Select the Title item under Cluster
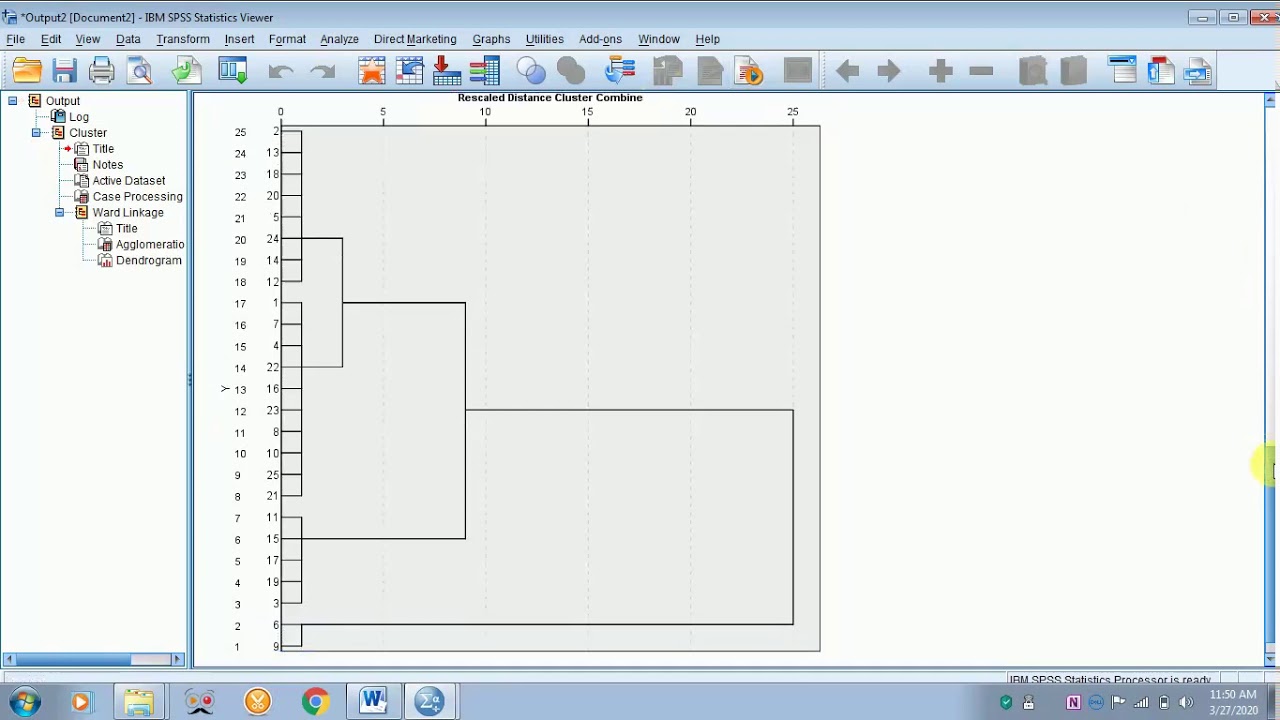This screenshot has width=1280, height=720. click(103, 149)
